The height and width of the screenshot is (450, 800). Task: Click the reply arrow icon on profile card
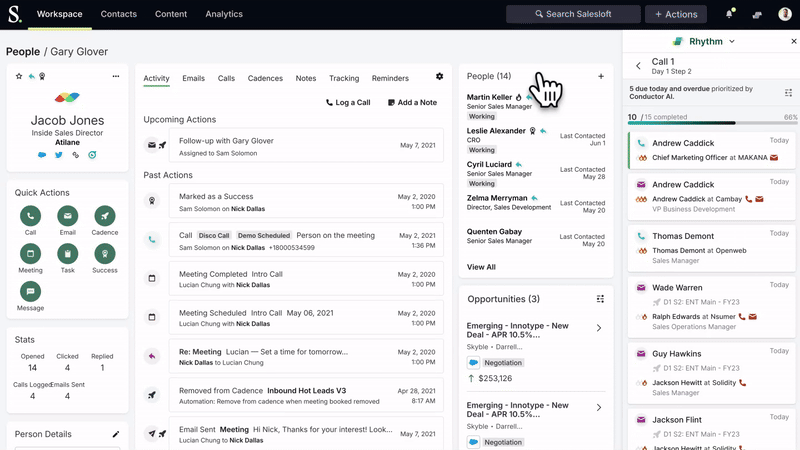(x=31, y=76)
